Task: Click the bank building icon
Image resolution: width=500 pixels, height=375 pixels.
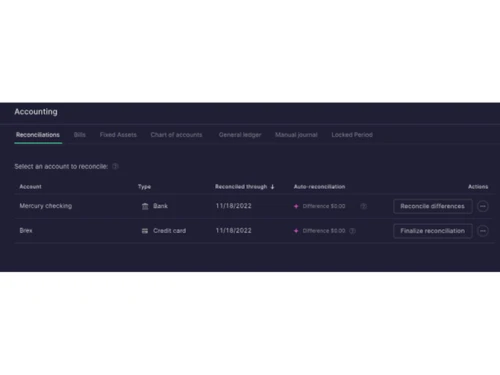Action: (x=145, y=206)
